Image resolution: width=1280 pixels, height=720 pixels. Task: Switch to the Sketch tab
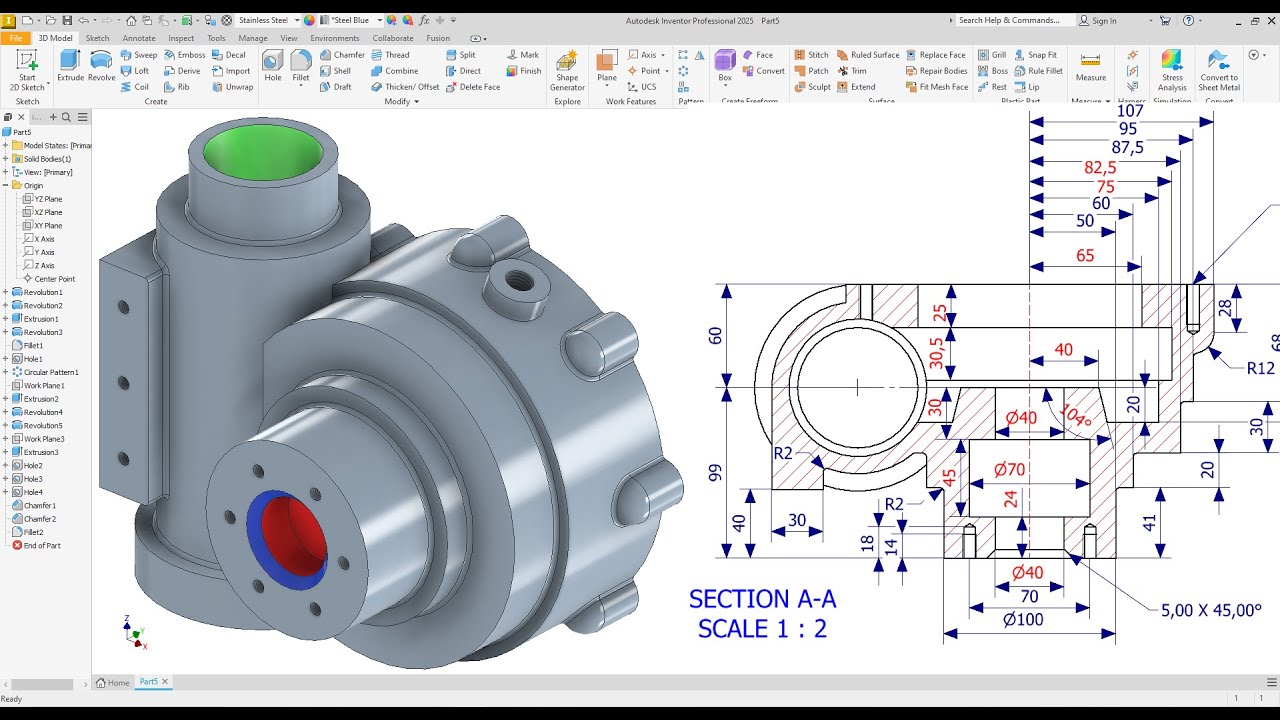click(x=98, y=38)
